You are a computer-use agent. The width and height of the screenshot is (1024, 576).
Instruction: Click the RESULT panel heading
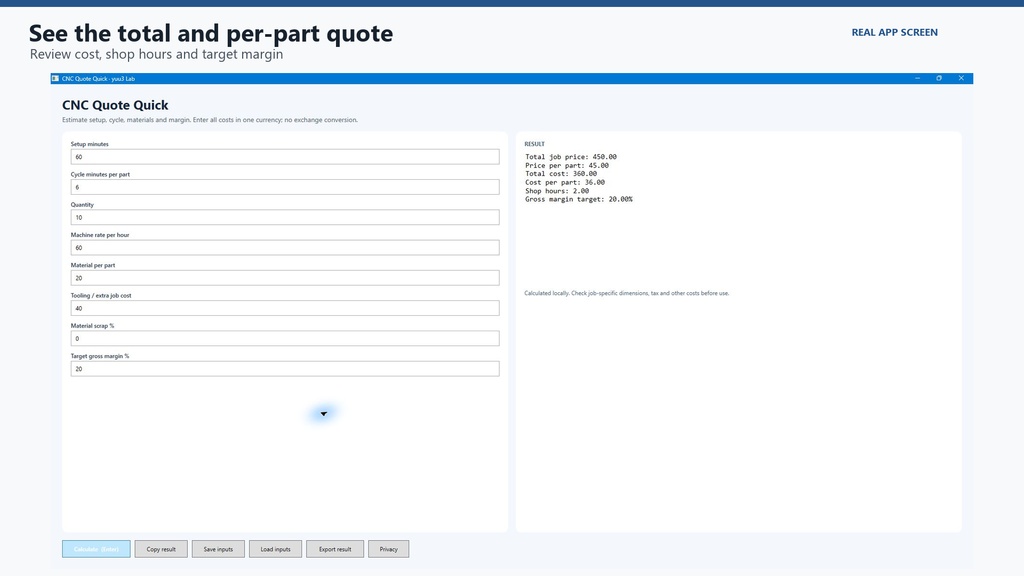534,144
